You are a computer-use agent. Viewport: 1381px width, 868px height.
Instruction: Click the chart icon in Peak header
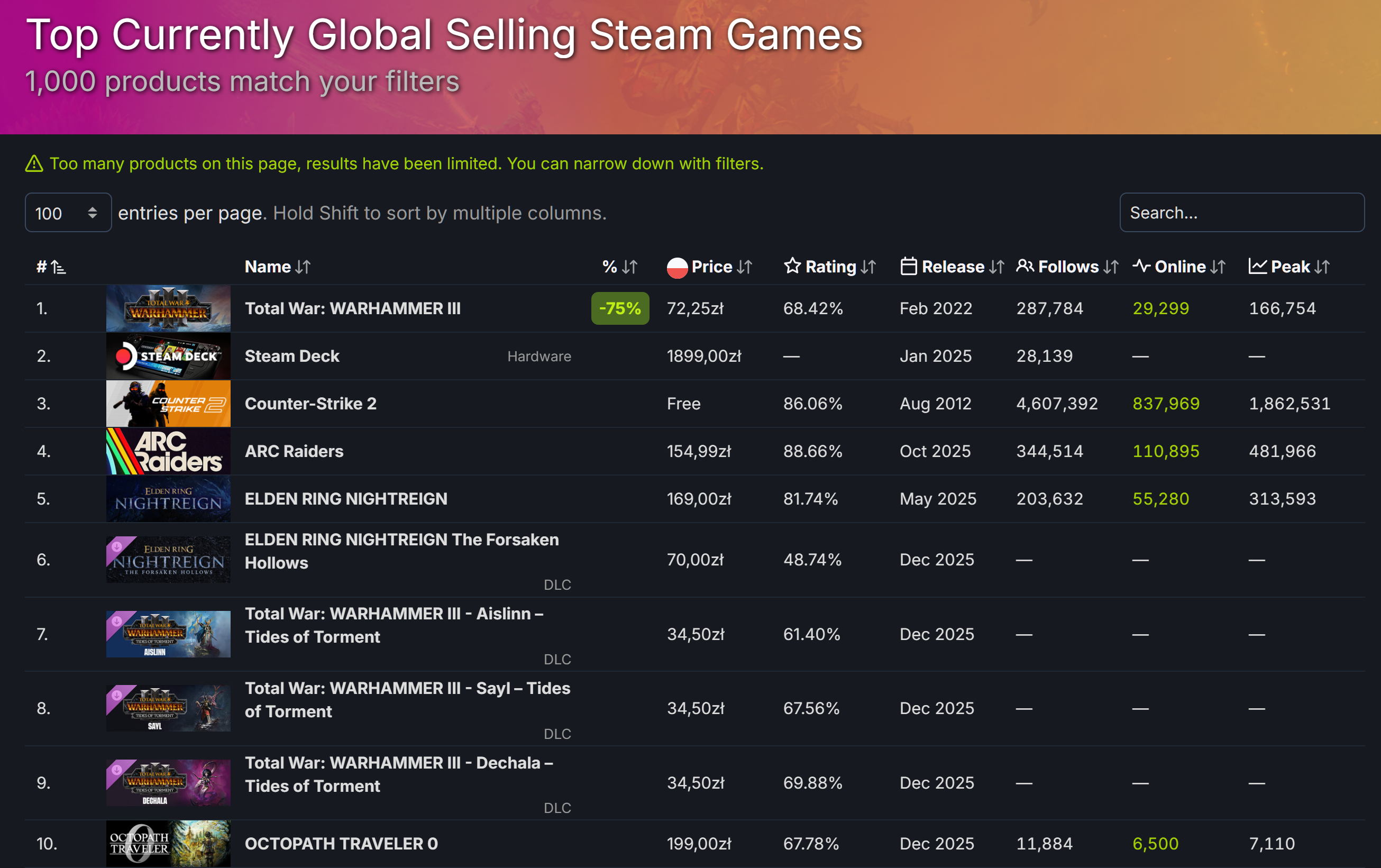click(1257, 266)
